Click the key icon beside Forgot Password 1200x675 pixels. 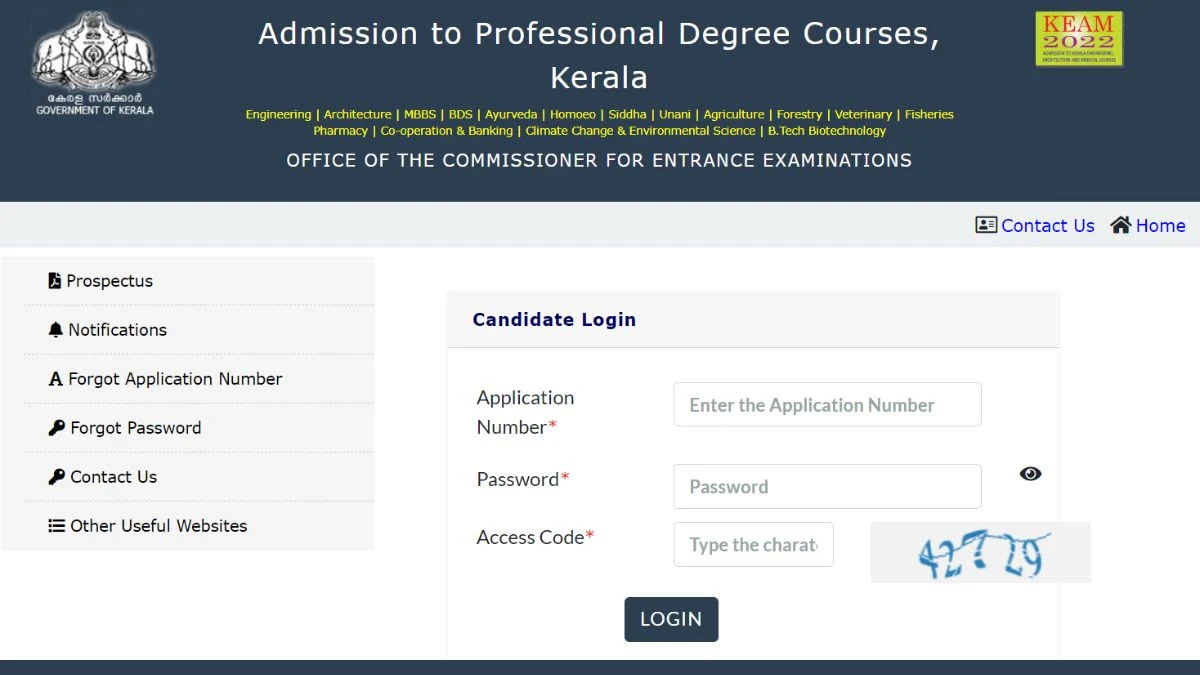(57, 428)
